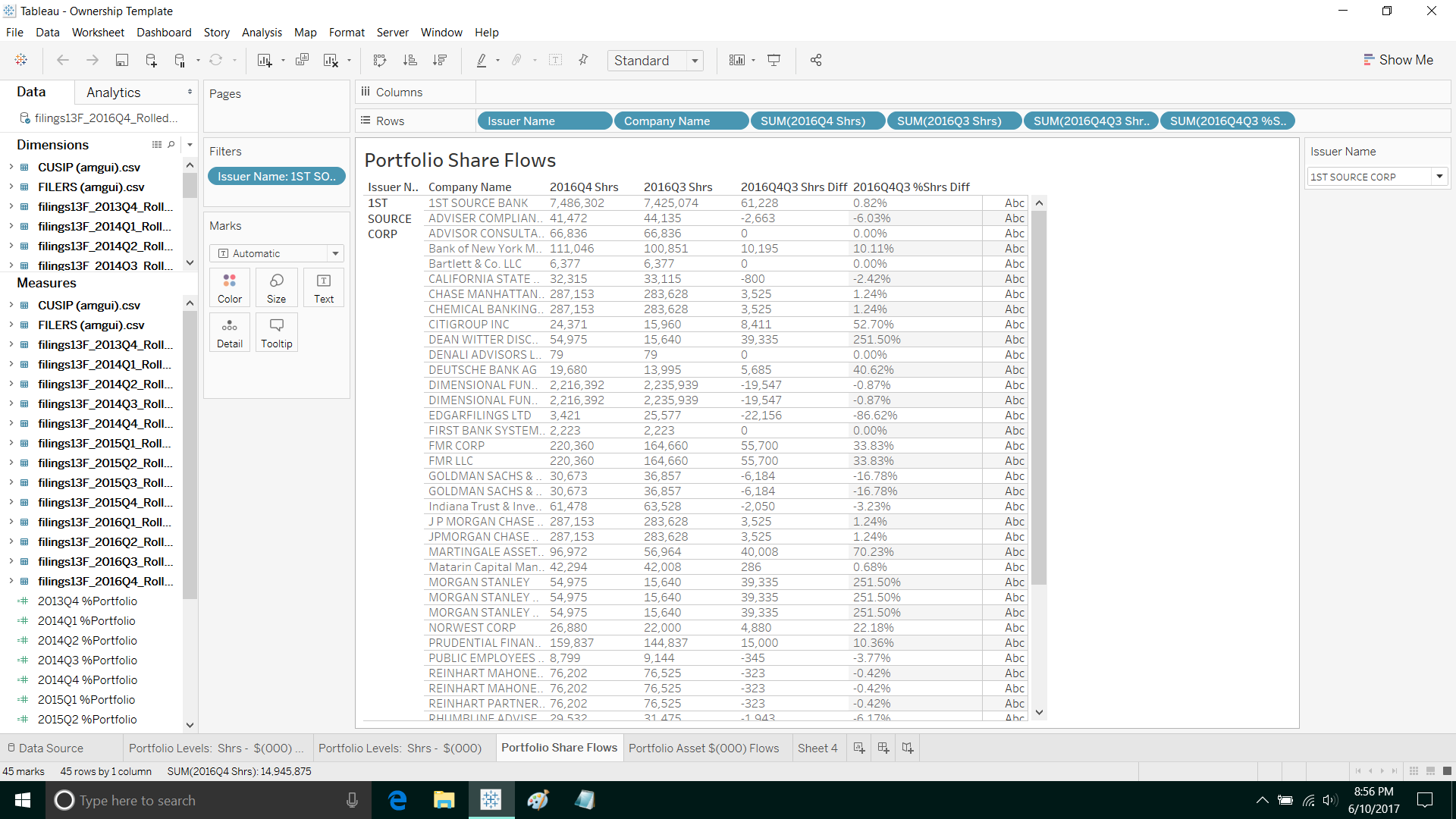Expand filings13F_2016Q4_Roll dimension folder
Image resolution: width=1456 pixels, height=819 pixels.
(11, 582)
